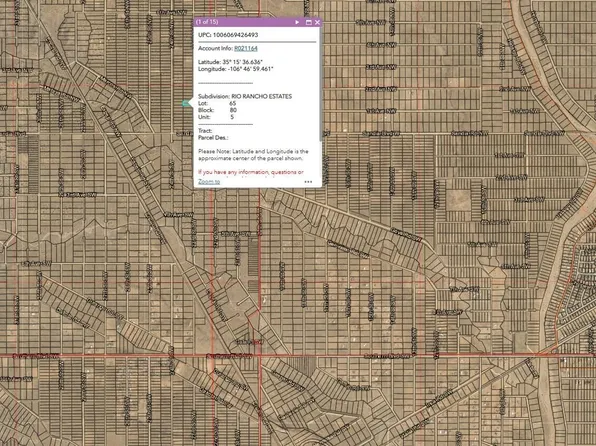This screenshot has width=596, height=446.
Task: Select the Block value 80
Action: pyautogui.click(x=233, y=110)
